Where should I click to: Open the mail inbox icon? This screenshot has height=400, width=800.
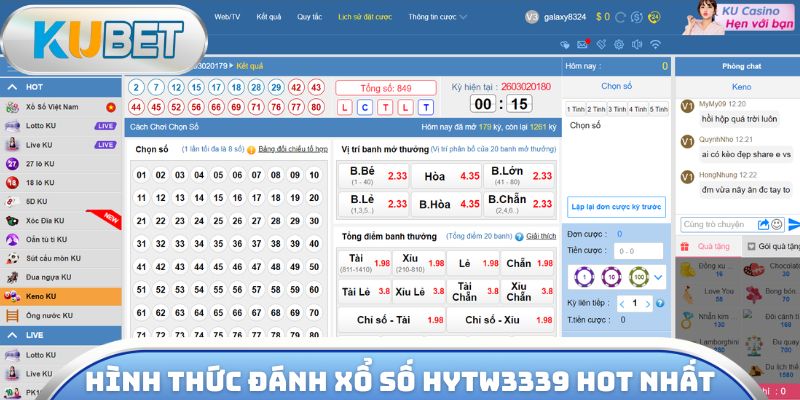click(583, 44)
